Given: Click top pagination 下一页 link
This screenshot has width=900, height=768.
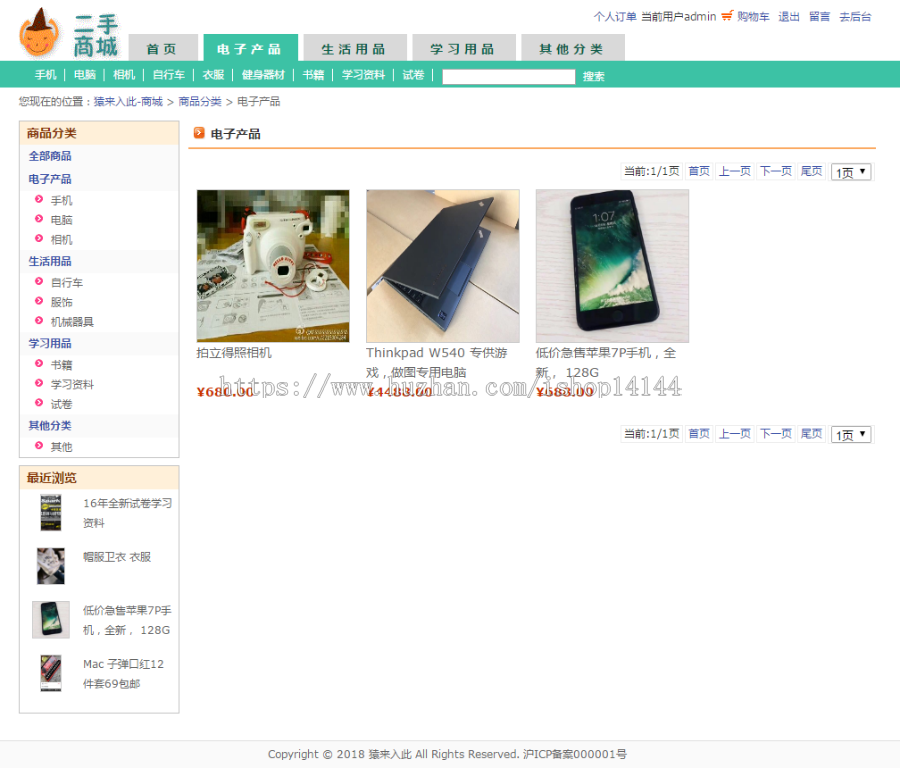Looking at the screenshot, I should pyautogui.click(x=776, y=171).
